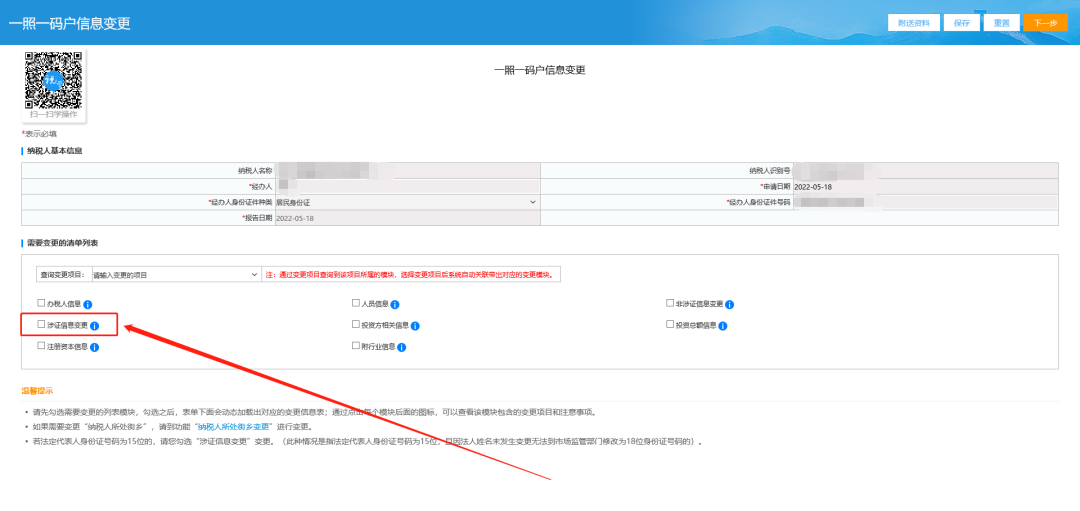Viewport: 1080px width, 511px height.
Task: Enable the 注册资本信息 checkbox
Action: click(41, 345)
